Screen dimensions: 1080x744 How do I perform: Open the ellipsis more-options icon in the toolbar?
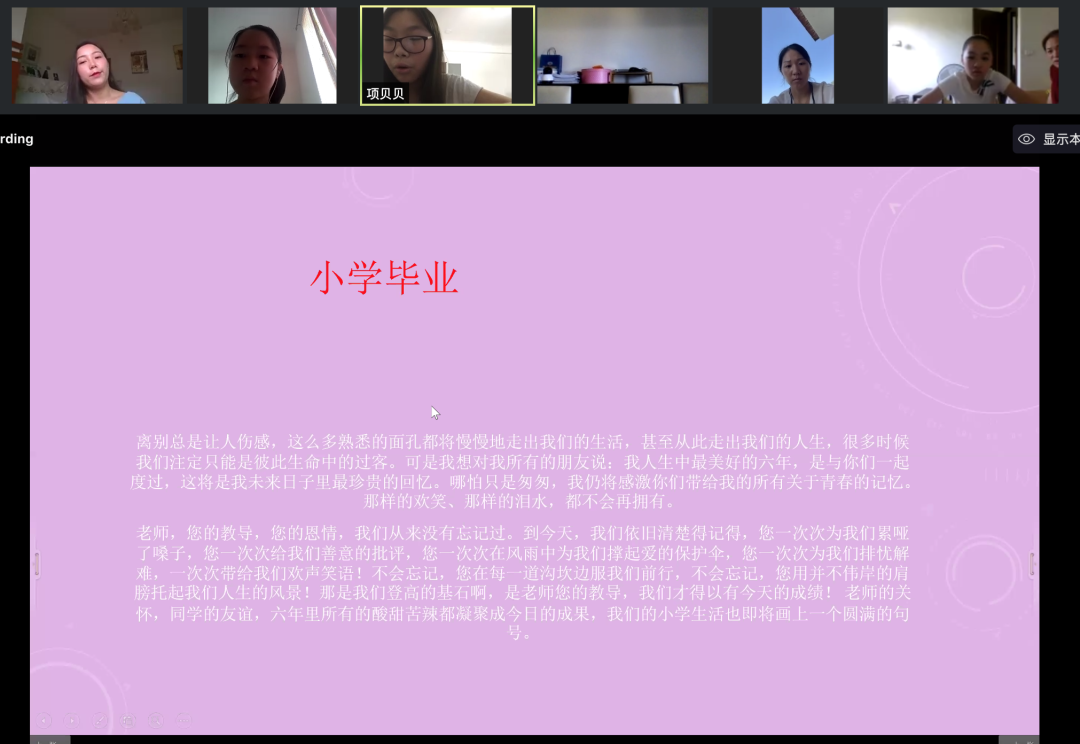[182, 720]
